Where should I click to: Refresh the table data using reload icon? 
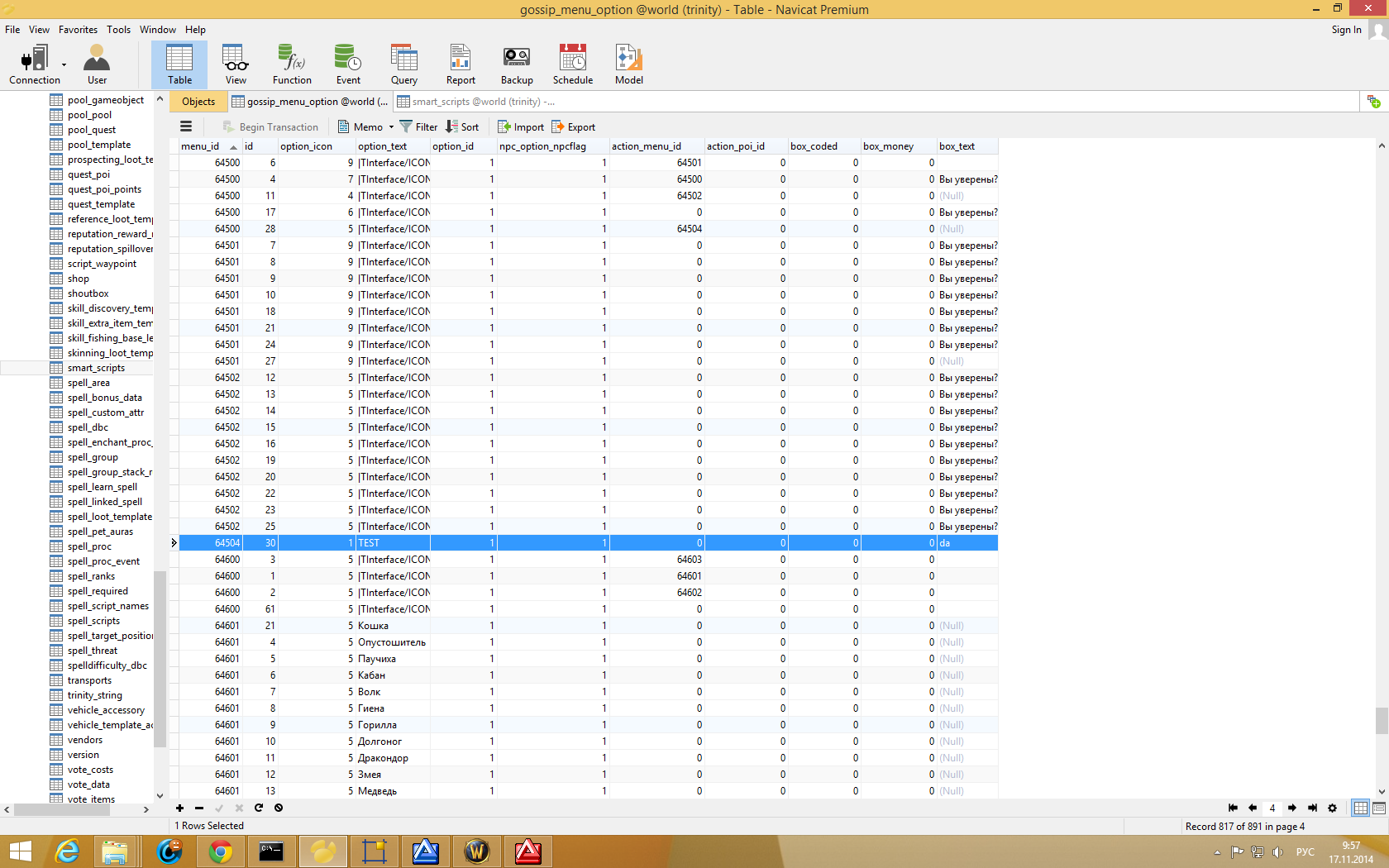pos(259,808)
